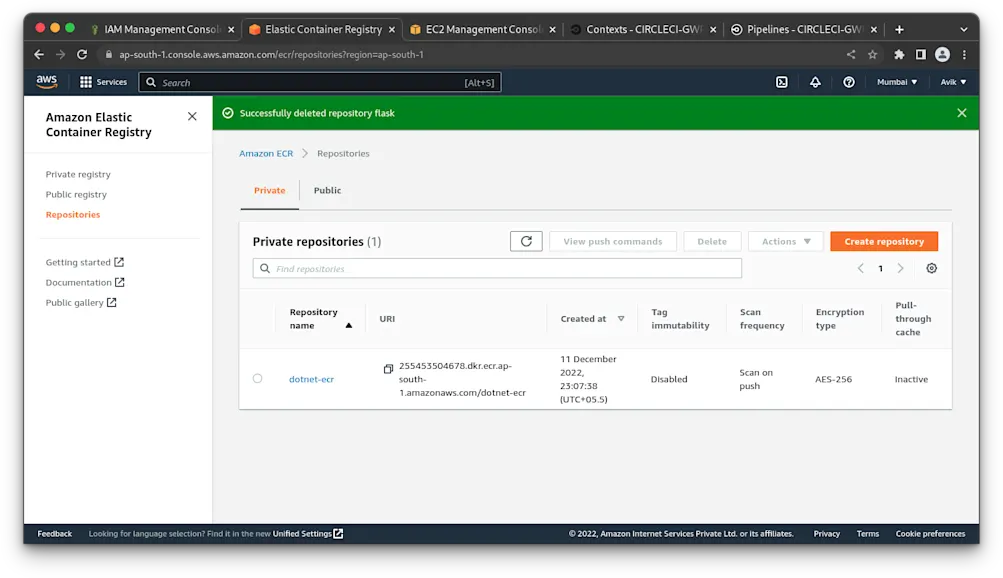
Task: Open the AWS help question icon
Action: (849, 82)
